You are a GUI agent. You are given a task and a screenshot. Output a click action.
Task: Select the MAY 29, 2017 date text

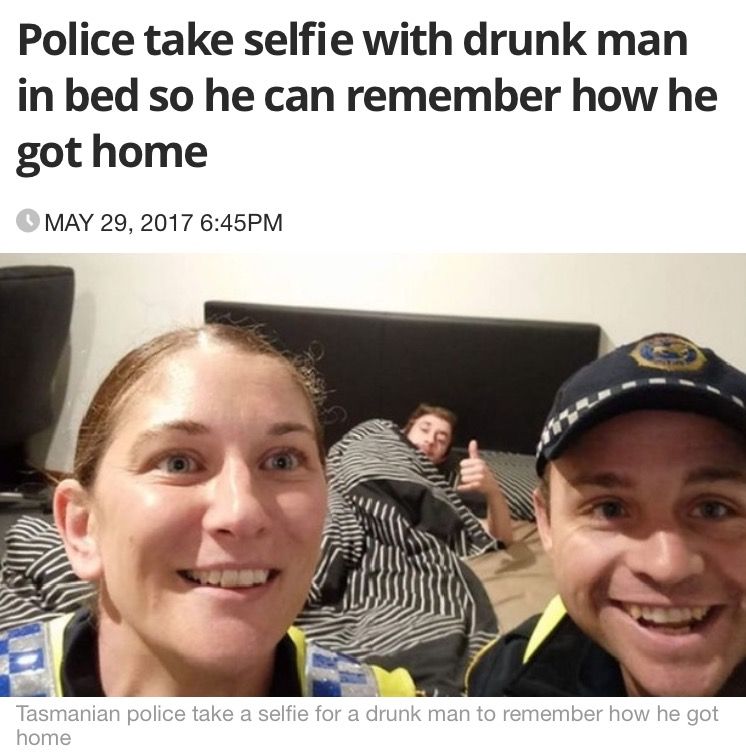coord(118,222)
